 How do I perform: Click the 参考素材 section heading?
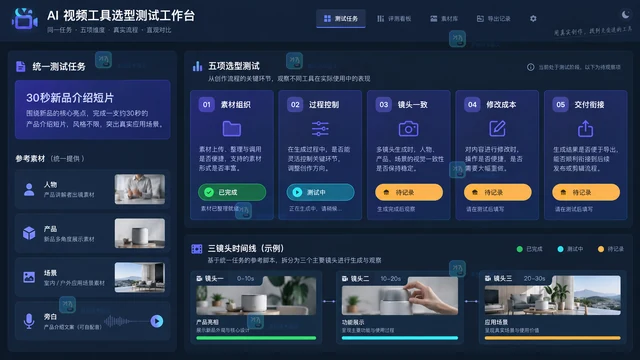pyautogui.click(x=30, y=158)
